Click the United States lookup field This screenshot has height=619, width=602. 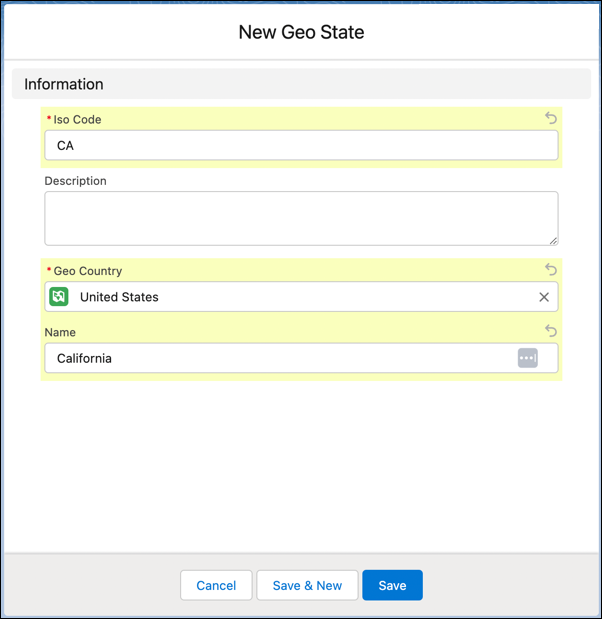(301, 297)
